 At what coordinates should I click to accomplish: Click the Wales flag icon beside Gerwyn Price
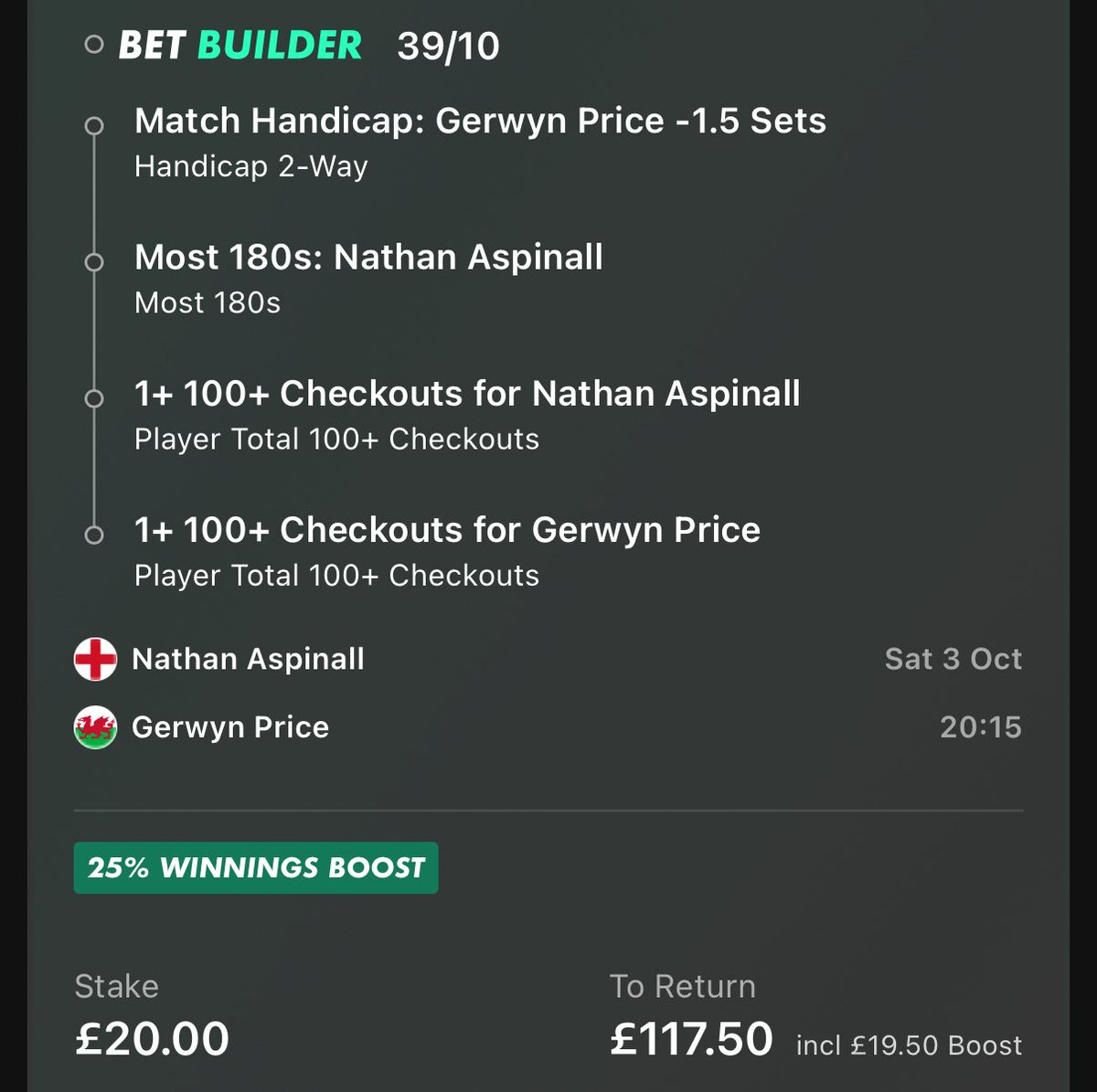95,727
